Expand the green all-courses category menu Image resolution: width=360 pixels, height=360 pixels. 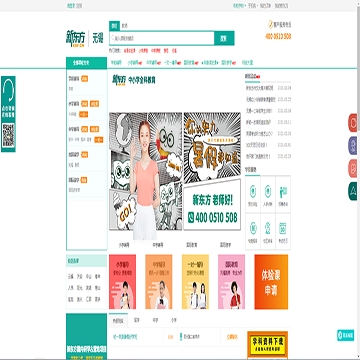86,63
